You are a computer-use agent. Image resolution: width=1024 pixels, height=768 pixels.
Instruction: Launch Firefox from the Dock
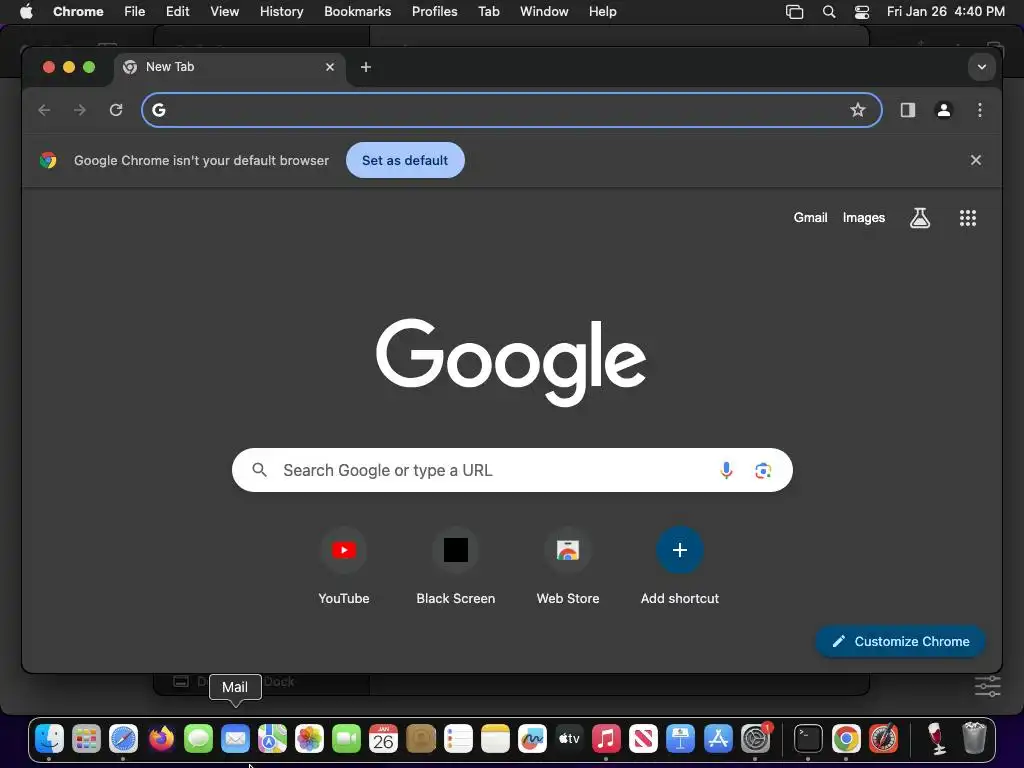pos(161,739)
